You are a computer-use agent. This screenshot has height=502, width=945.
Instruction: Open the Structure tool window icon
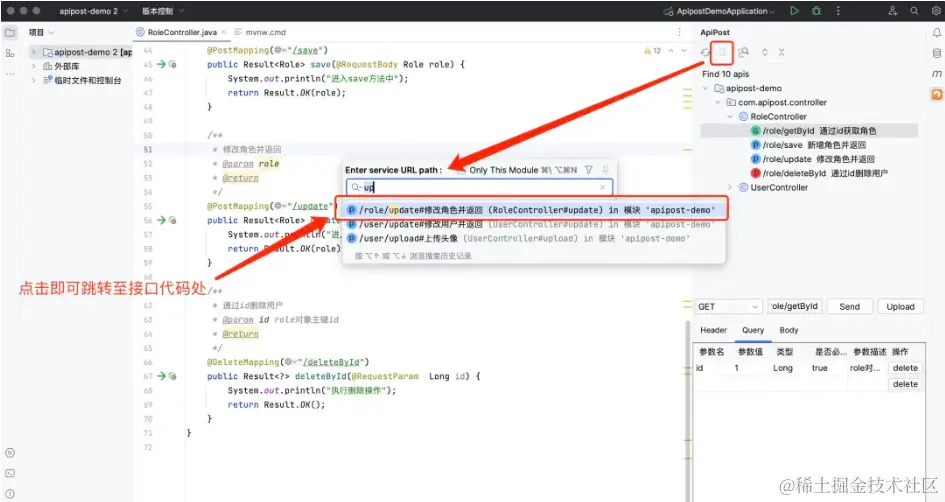[10, 53]
